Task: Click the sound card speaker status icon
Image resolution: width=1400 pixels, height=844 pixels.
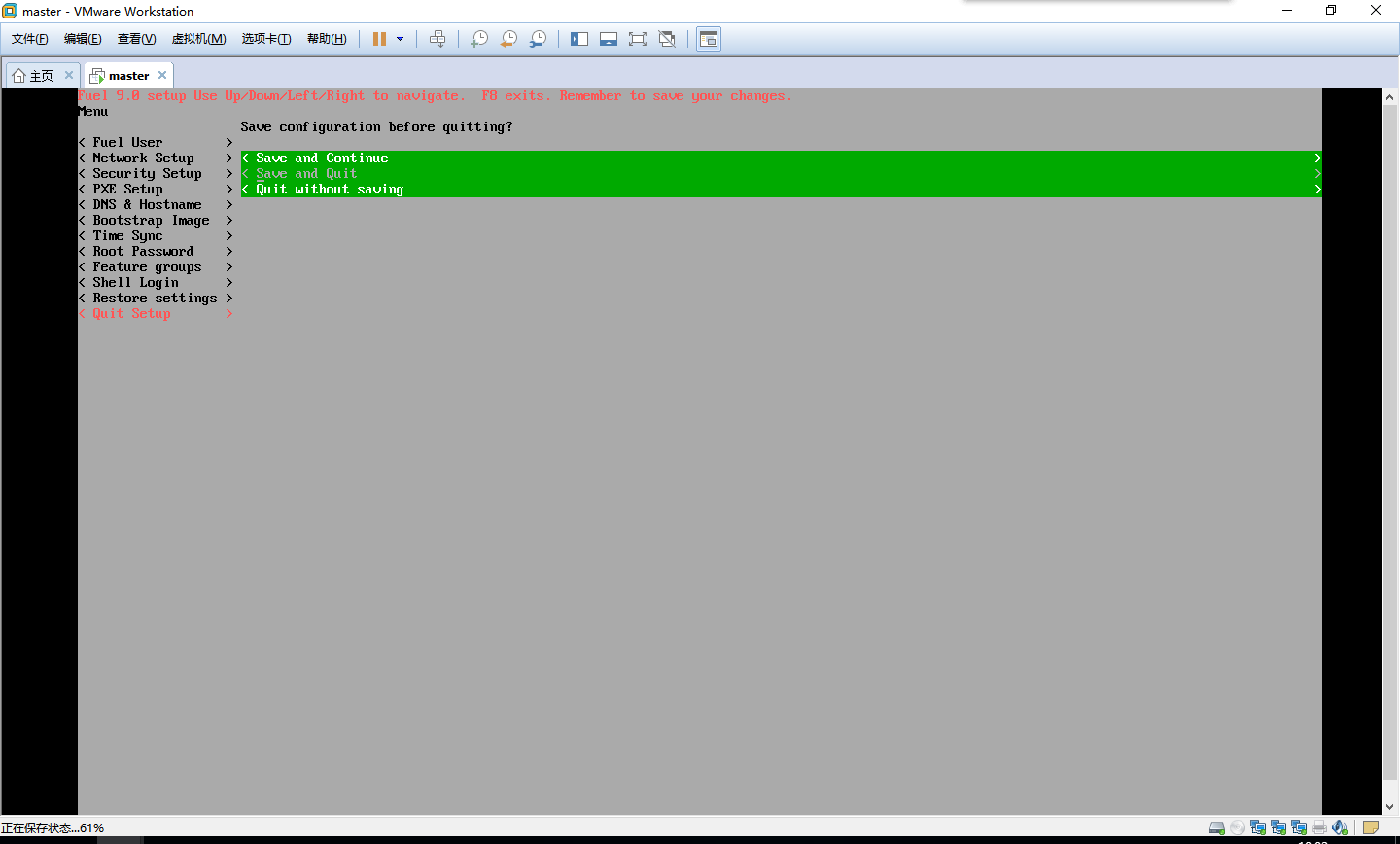Action: (x=1340, y=827)
